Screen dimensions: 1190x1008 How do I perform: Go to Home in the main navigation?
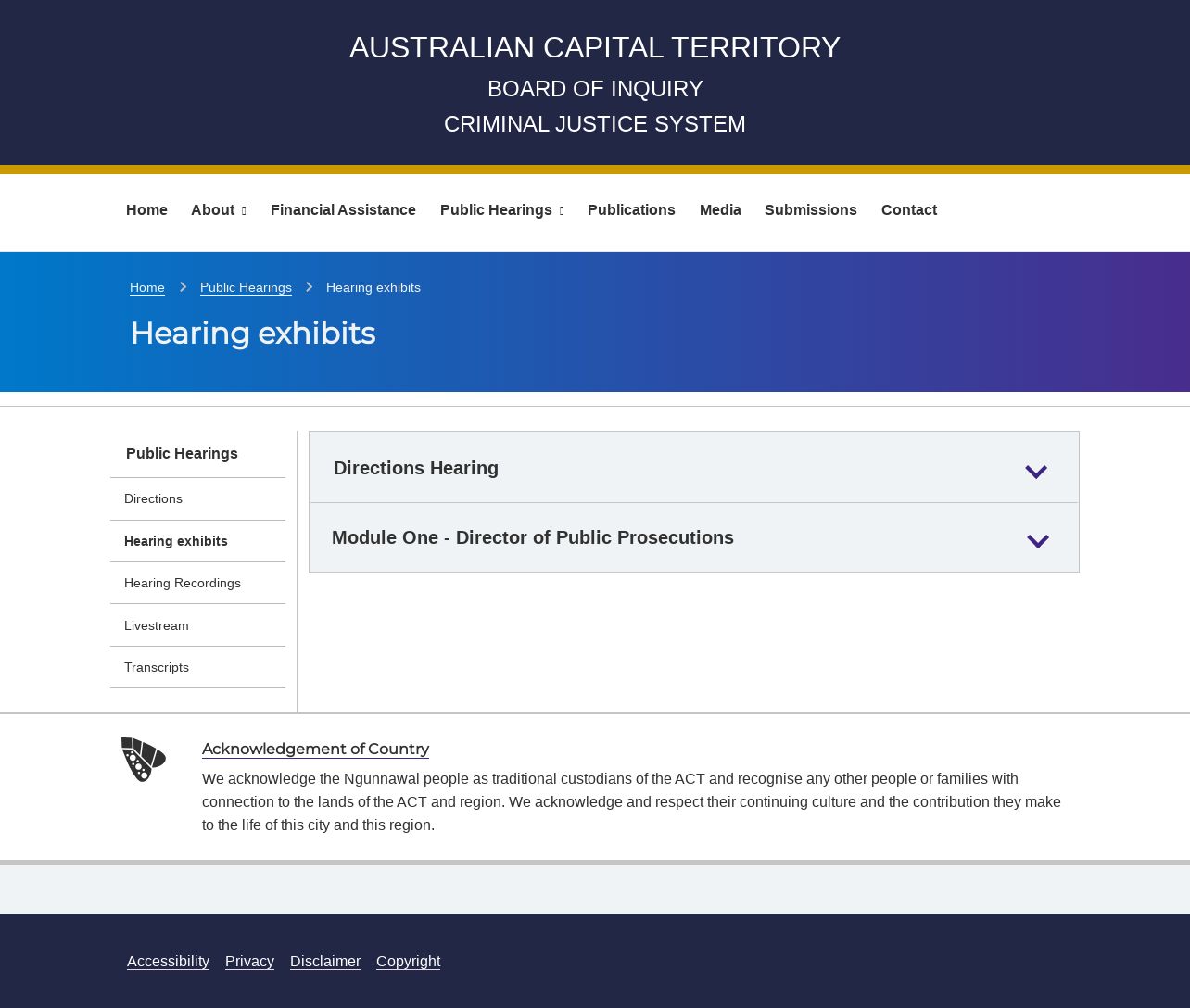(x=146, y=210)
